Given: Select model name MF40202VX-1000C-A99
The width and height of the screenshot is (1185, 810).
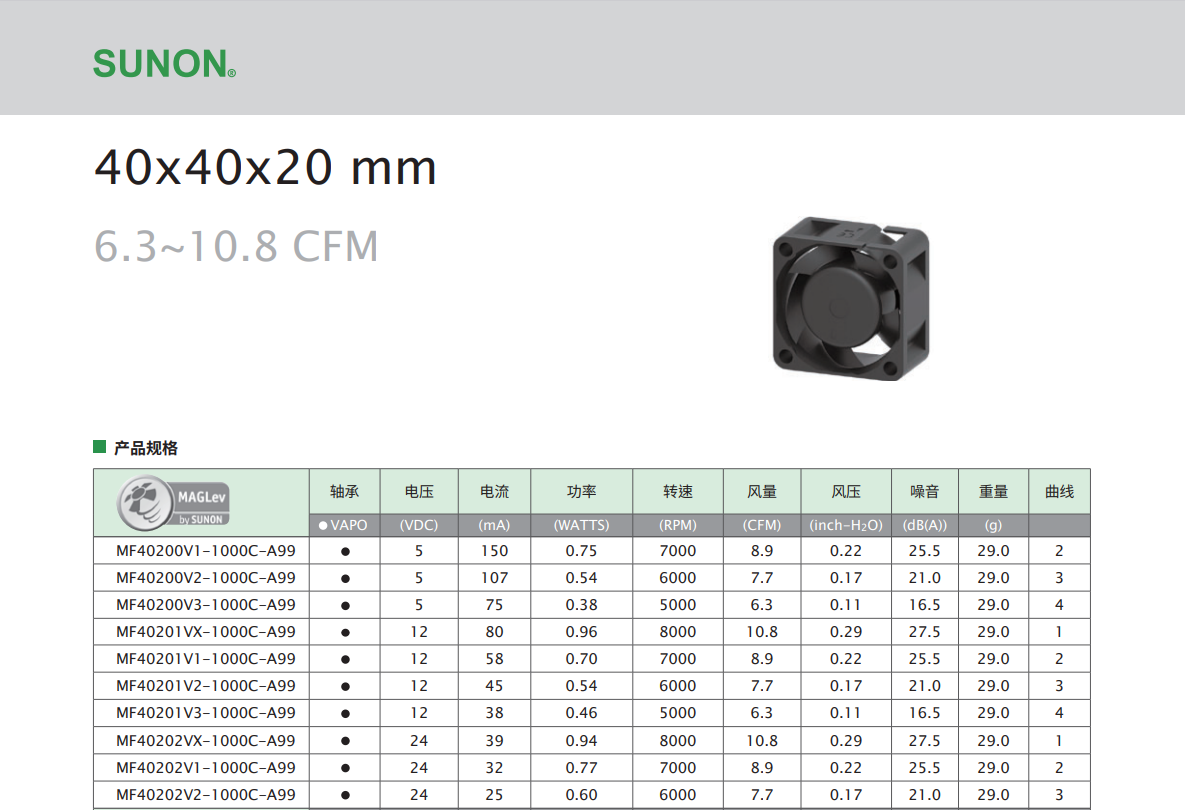Looking at the screenshot, I should click(x=206, y=740).
